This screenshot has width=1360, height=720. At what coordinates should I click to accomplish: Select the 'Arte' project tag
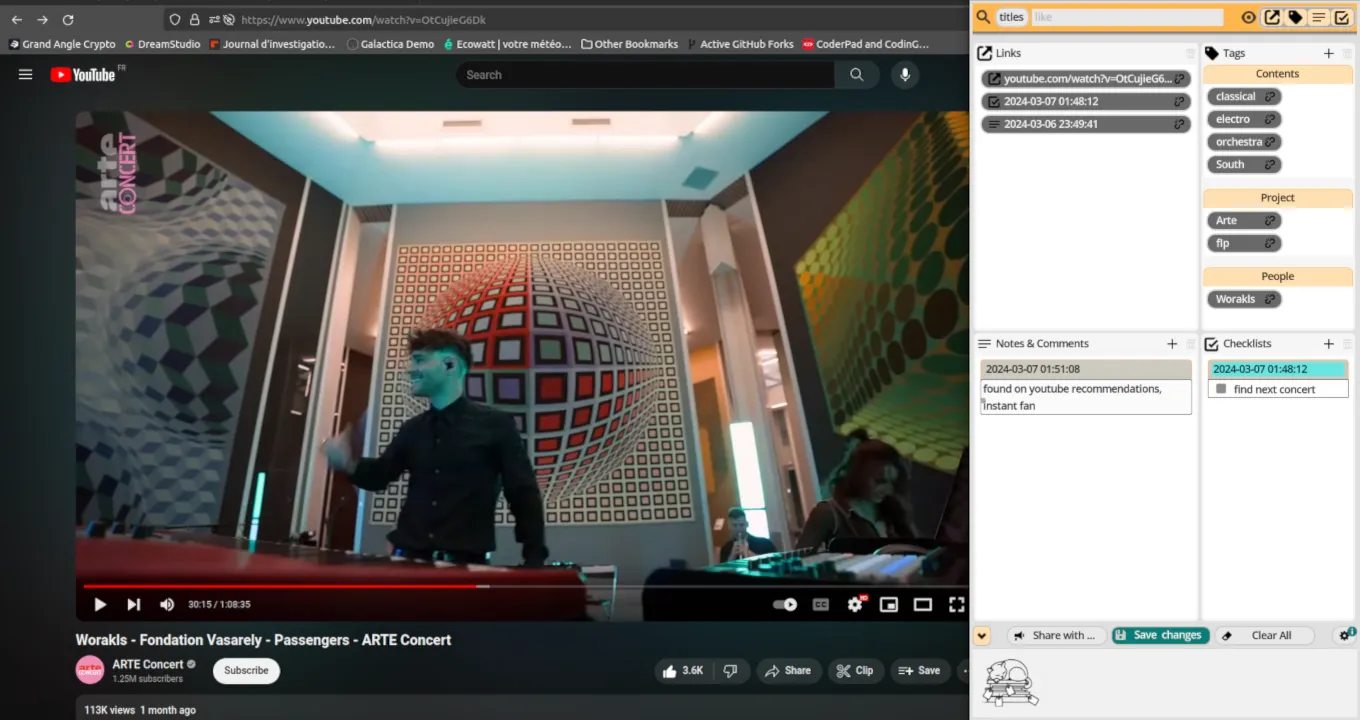point(1227,220)
